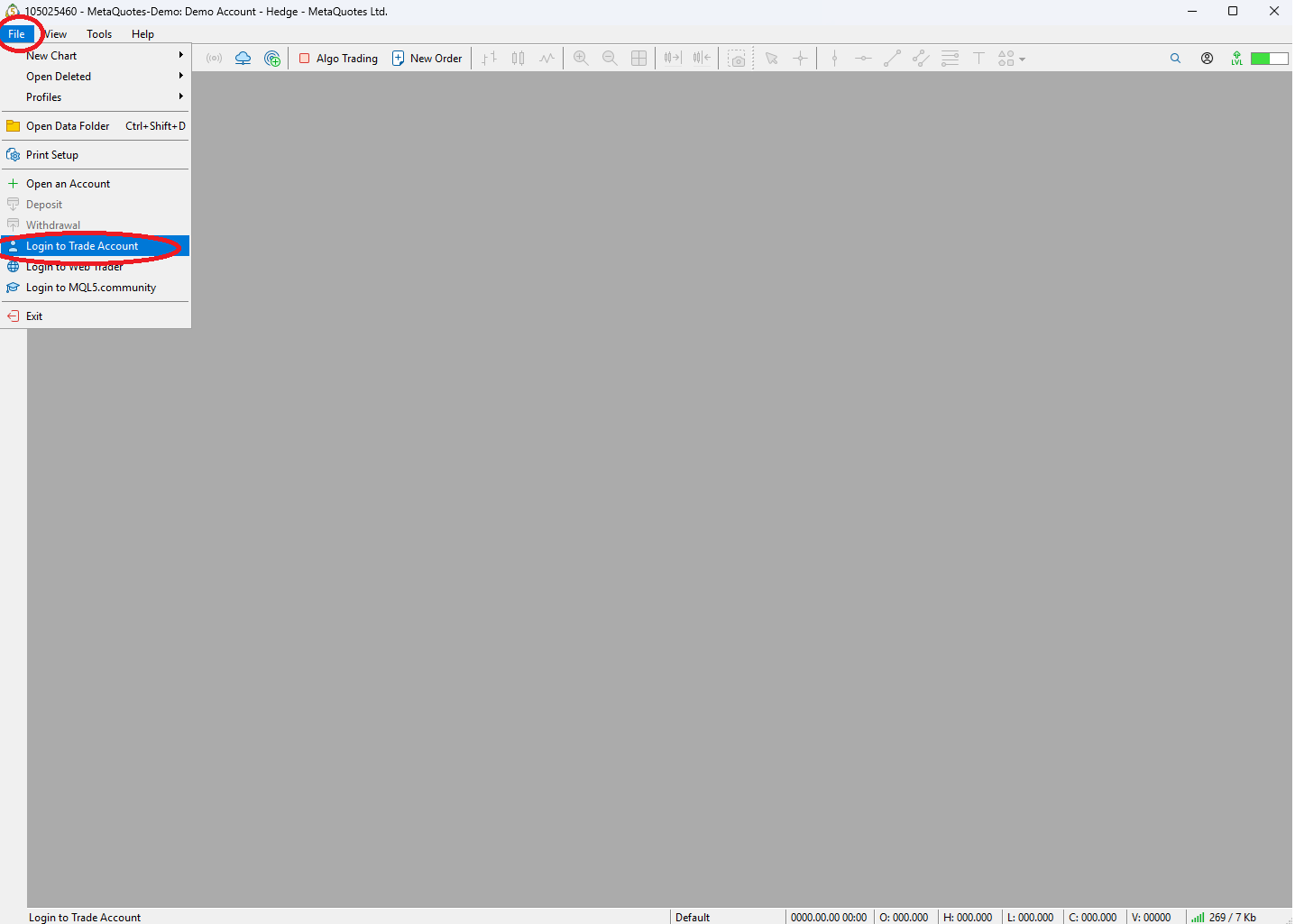Viewport: 1295px width, 924px height.
Task: Minimize the MetaTrader window
Action: point(1192,12)
